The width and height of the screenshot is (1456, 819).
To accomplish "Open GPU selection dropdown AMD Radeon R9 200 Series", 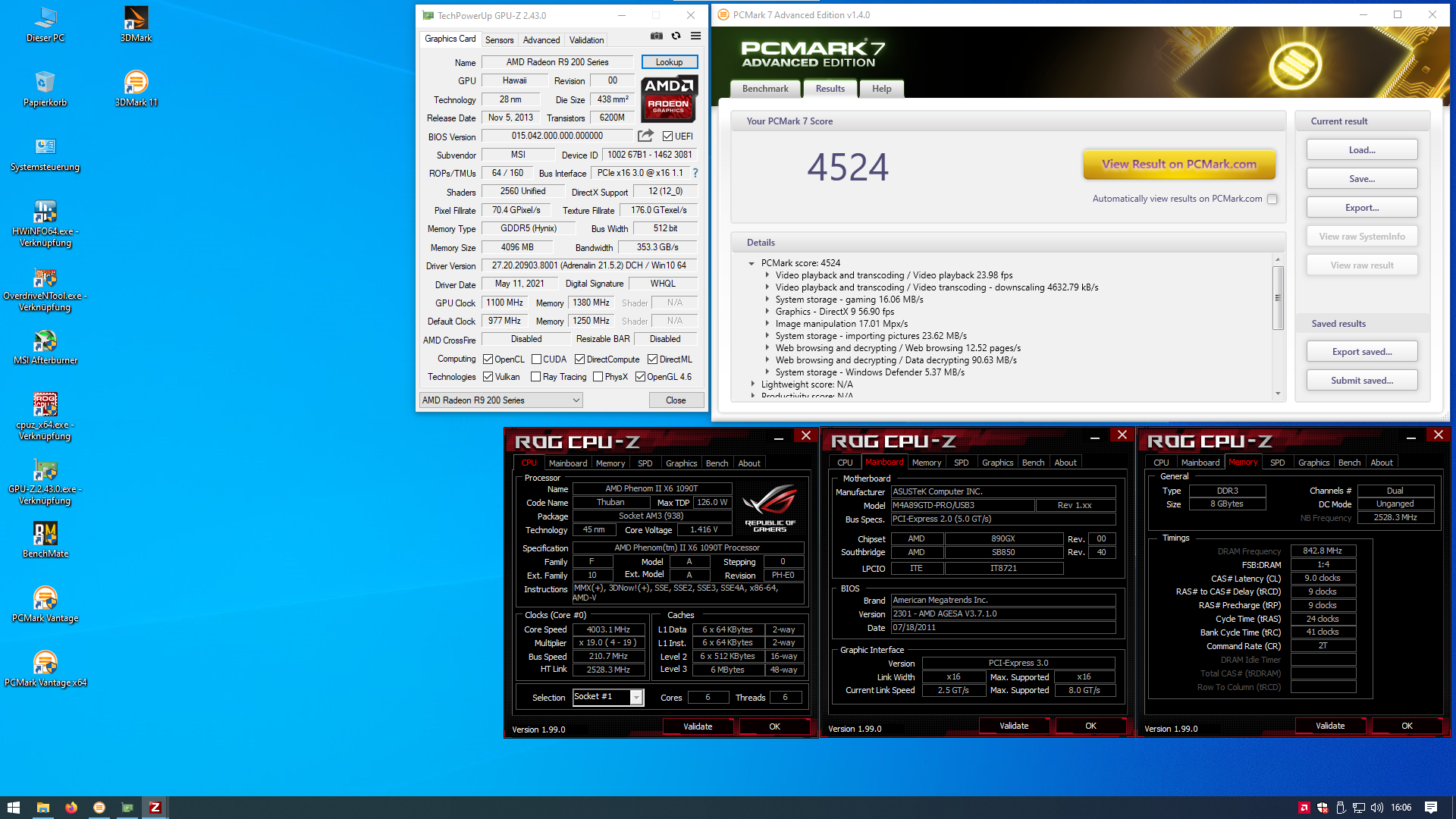I will (x=501, y=400).
